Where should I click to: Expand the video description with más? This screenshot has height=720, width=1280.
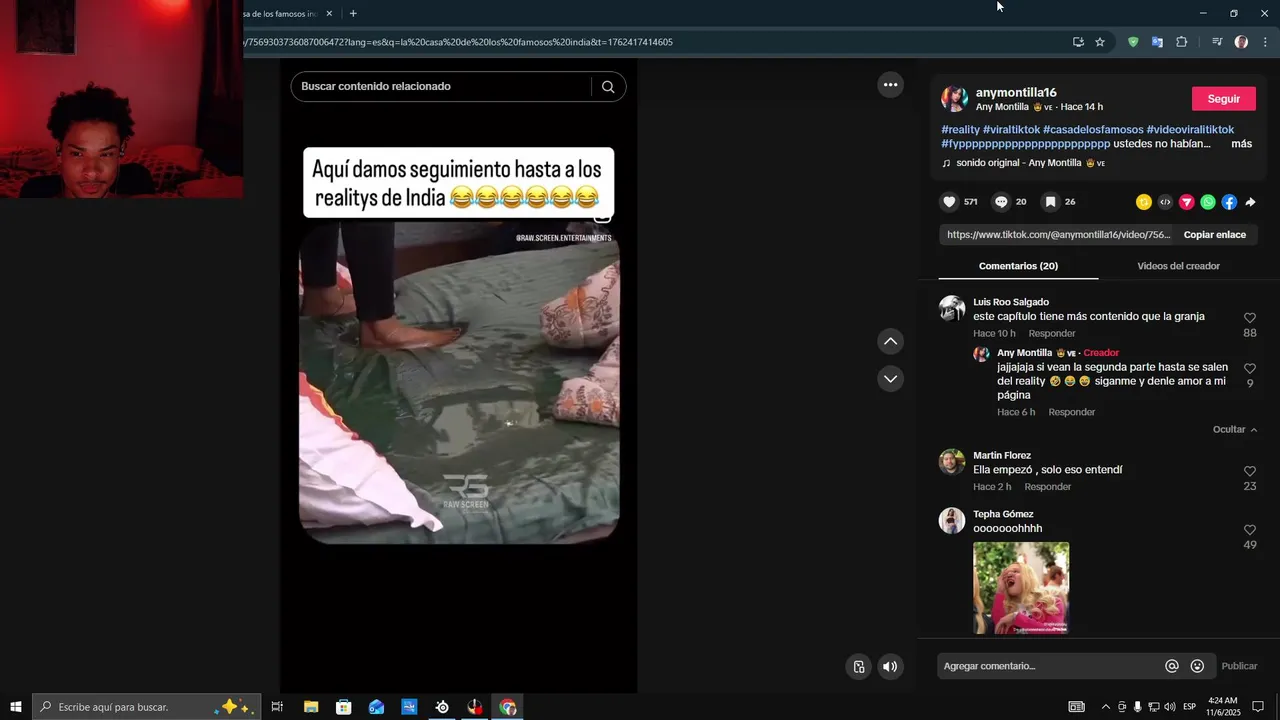pyautogui.click(x=1241, y=144)
